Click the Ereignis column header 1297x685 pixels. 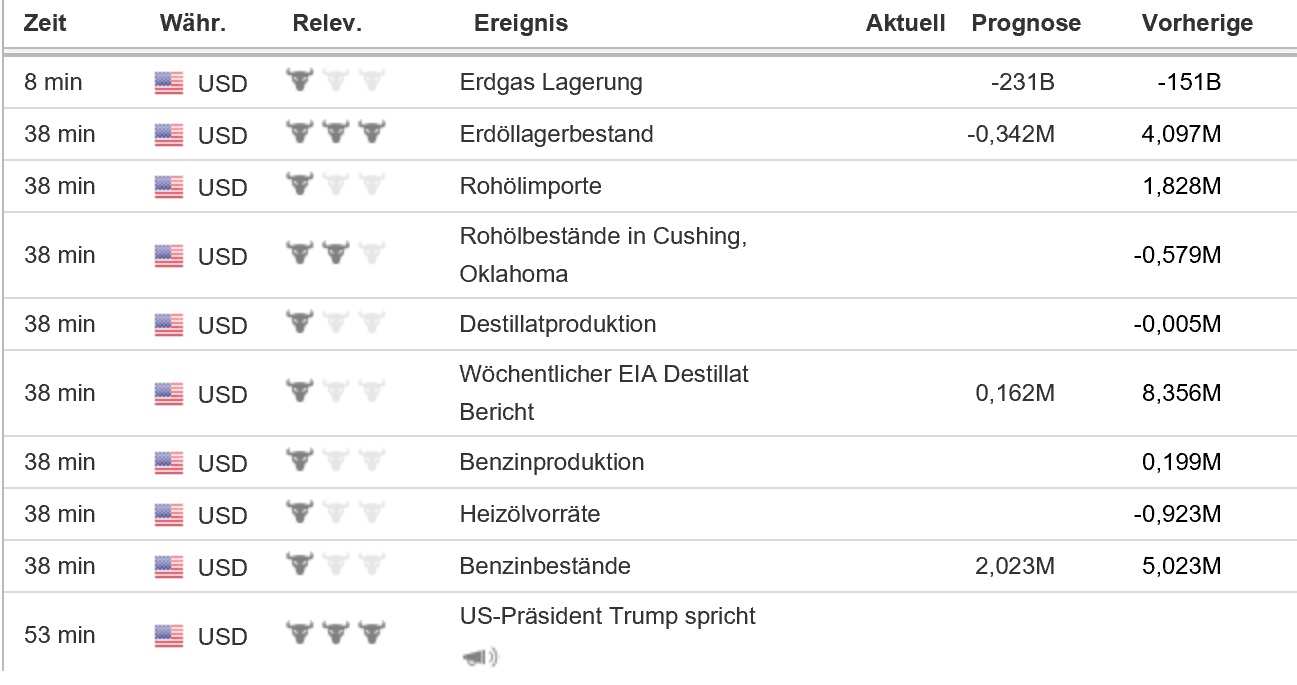point(520,23)
